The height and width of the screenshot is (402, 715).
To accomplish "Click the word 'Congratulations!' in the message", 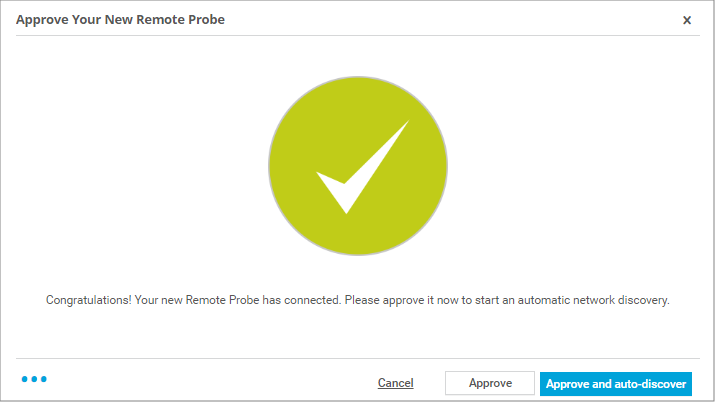I will [87, 300].
